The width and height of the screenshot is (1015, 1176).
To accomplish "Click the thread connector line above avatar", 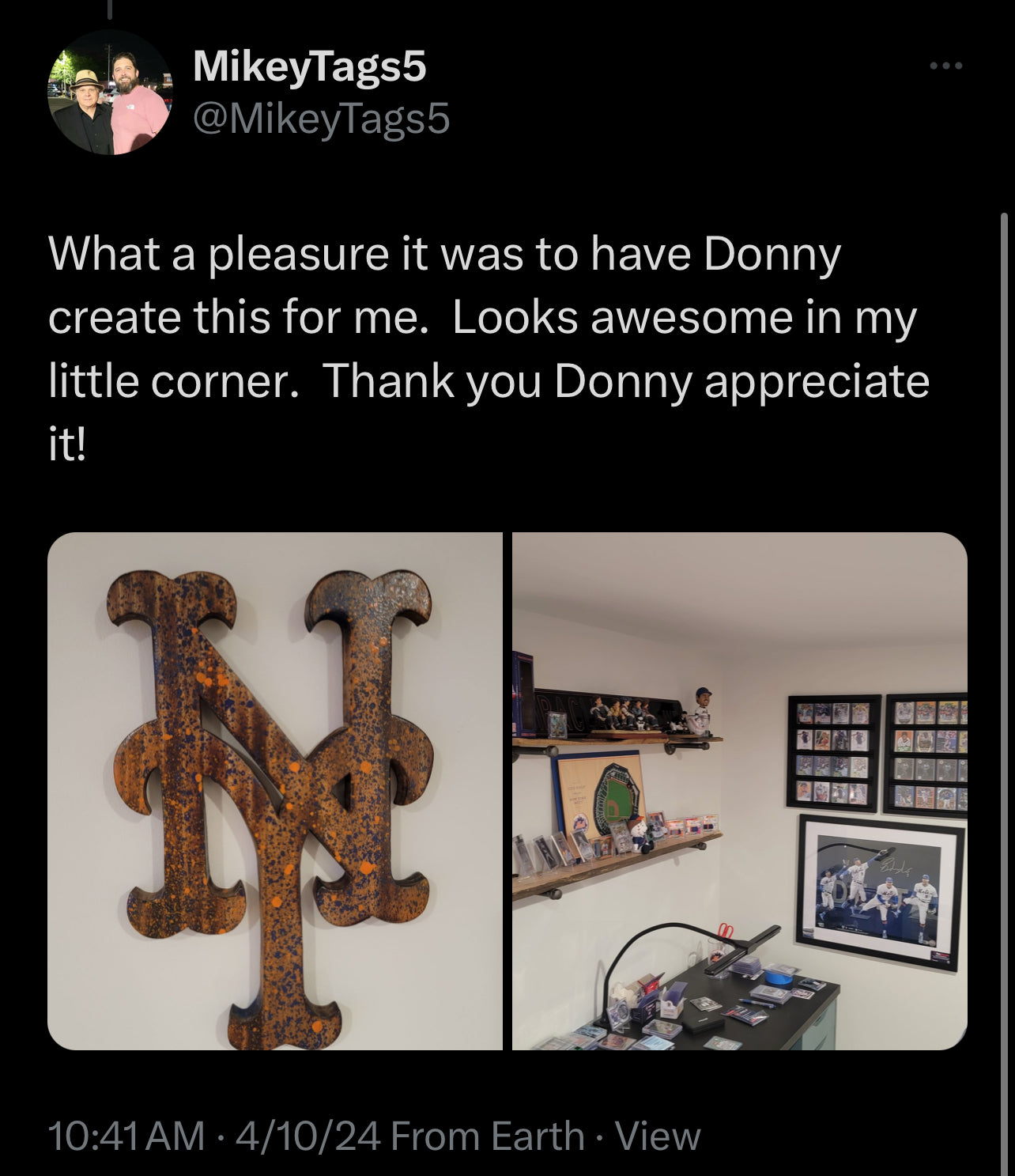I will (x=109, y=9).
